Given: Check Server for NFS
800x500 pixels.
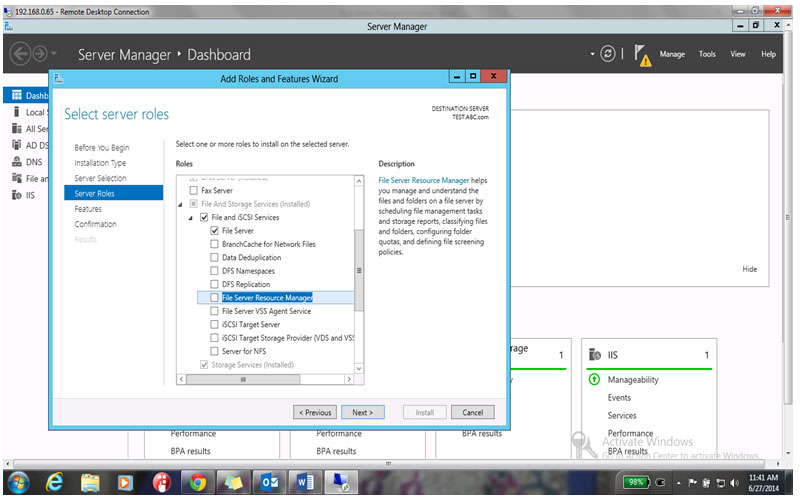Looking at the screenshot, I should click(x=214, y=351).
